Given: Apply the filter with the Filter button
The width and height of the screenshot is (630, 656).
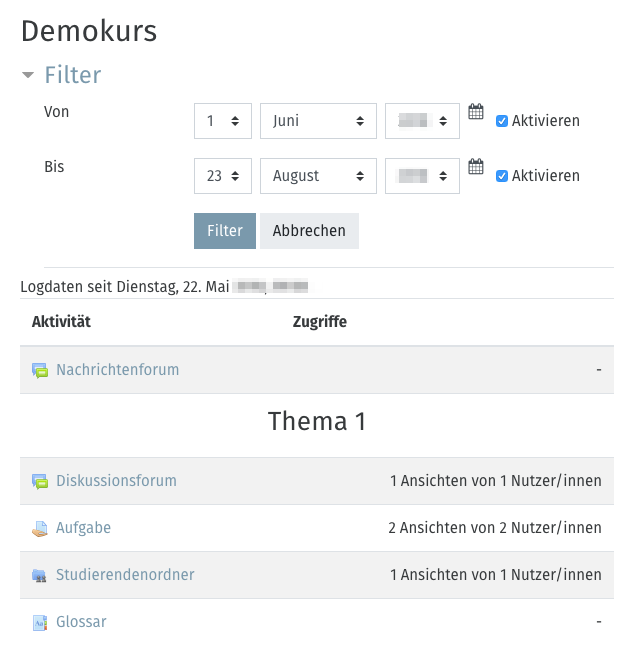Looking at the screenshot, I should (x=225, y=231).
